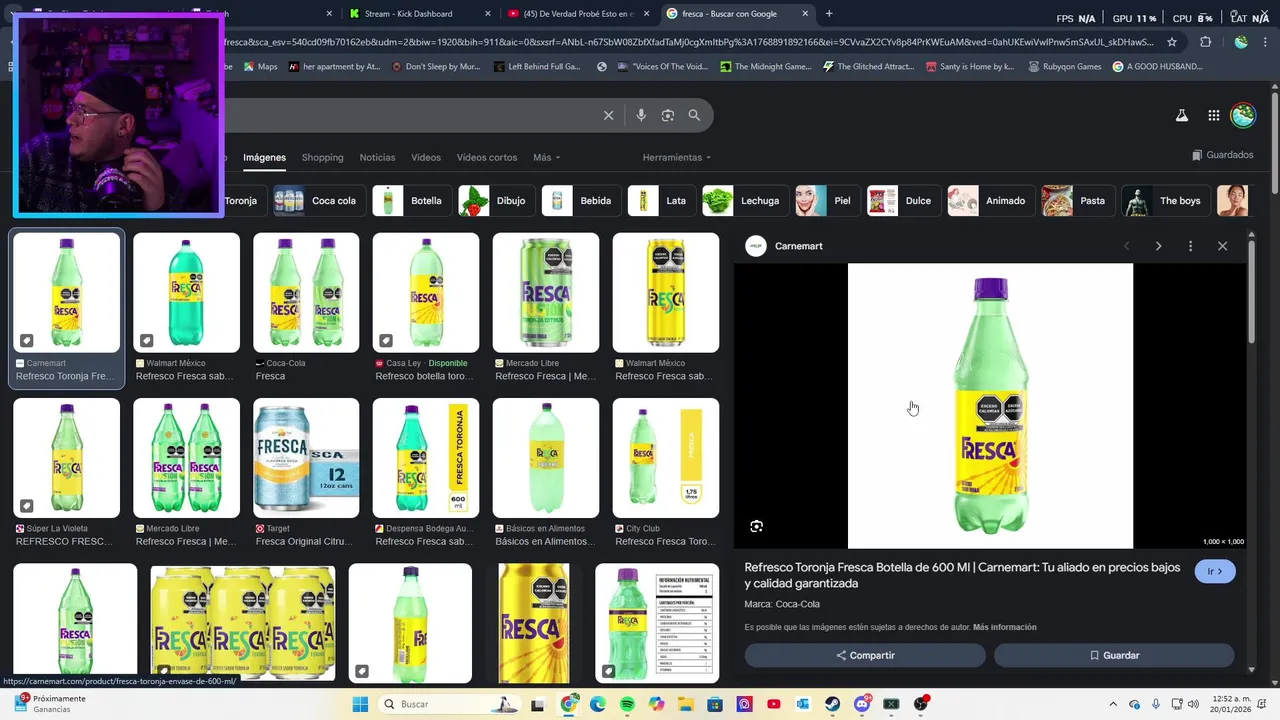This screenshot has width=1280, height=720.
Task: Open Outlook from the taskbar
Action: (x=803, y=704)
